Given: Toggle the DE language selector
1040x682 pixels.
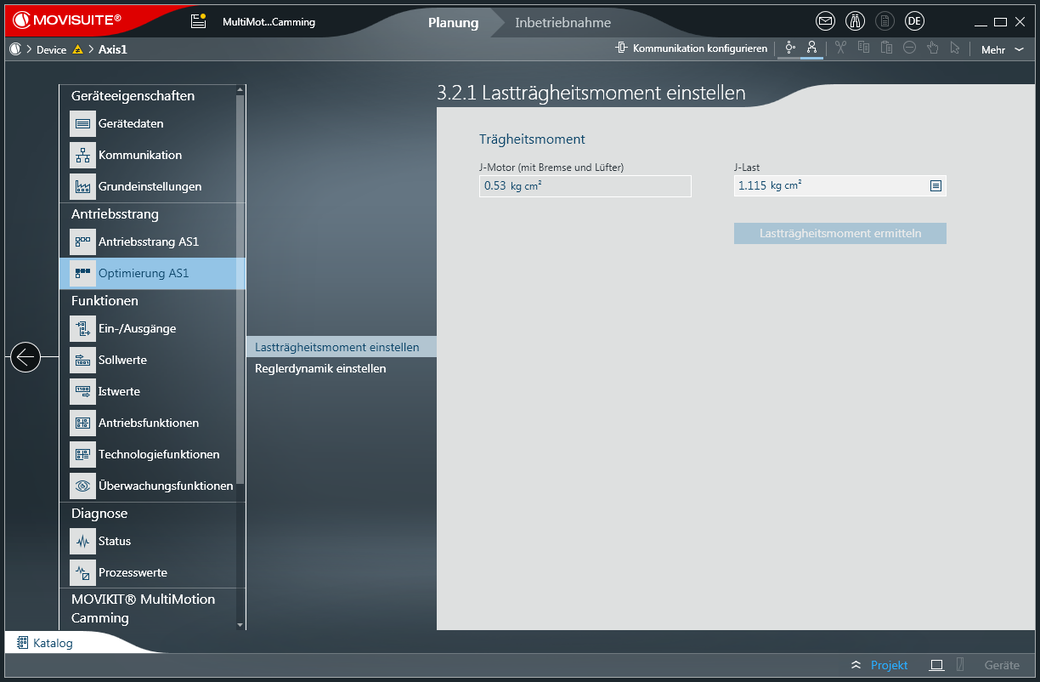Looking at the screenshot, I should (x=914, y=21).
